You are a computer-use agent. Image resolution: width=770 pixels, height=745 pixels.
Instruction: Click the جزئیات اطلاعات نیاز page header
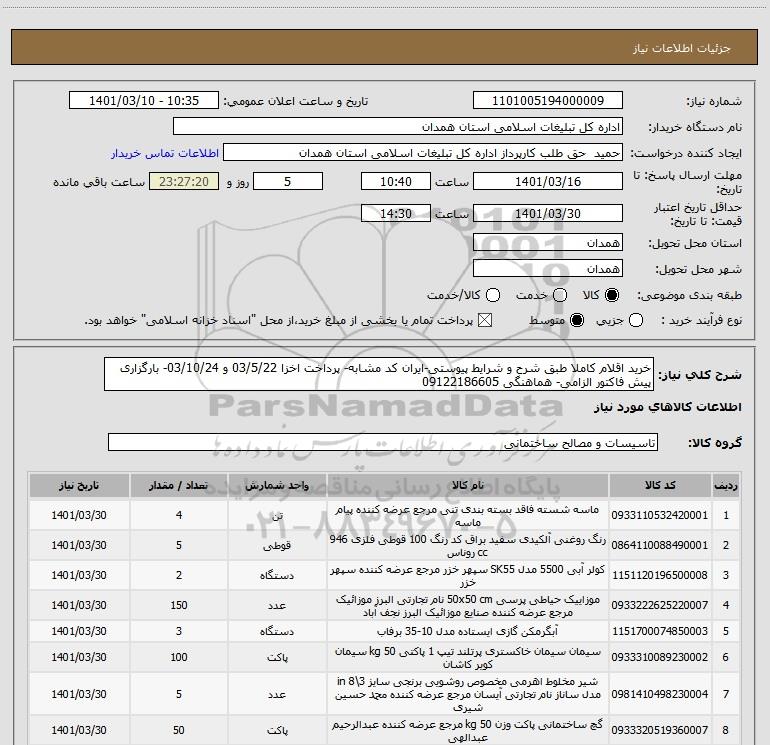pos(682,48)
